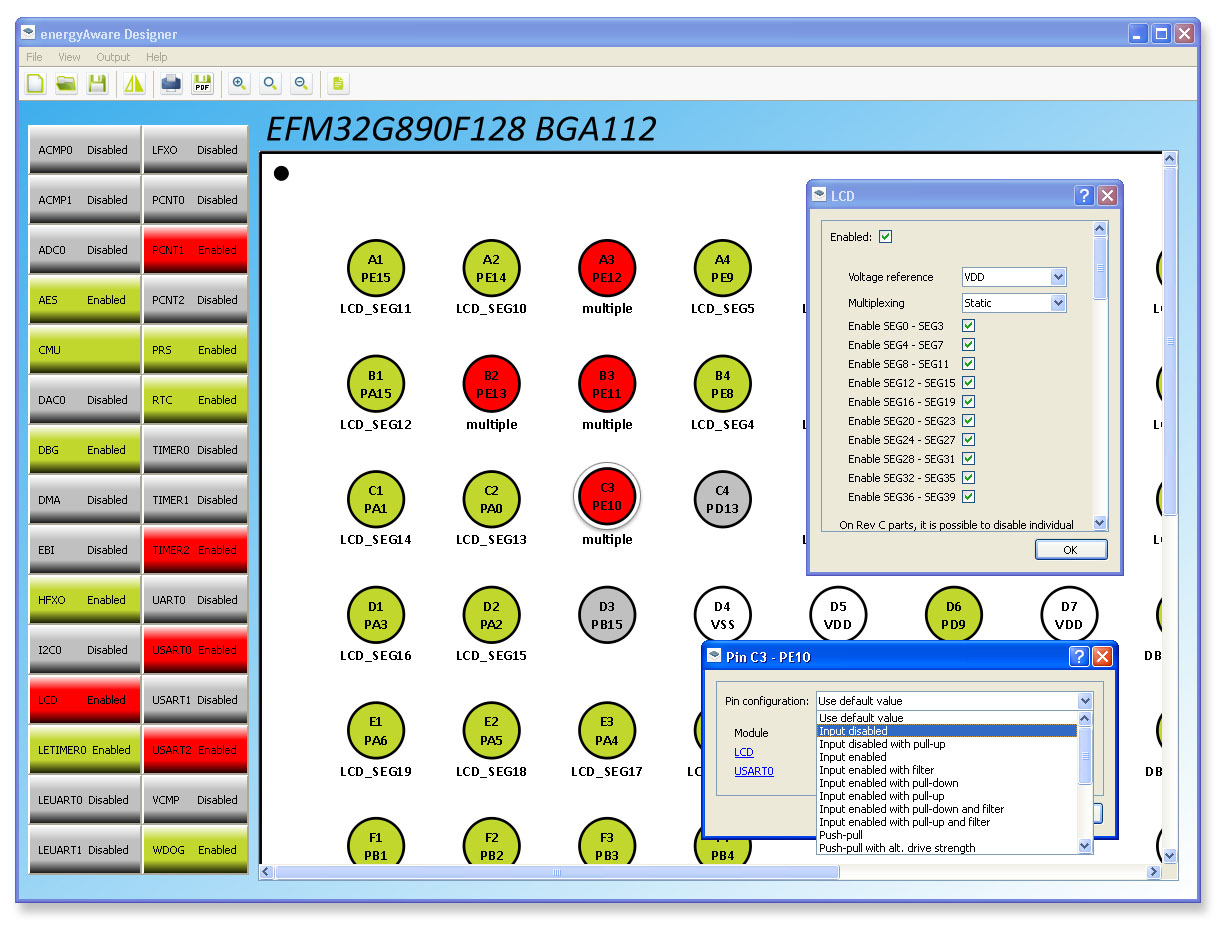Print the design with the printer icon
1222x928 pixels.
click(171, 84)
